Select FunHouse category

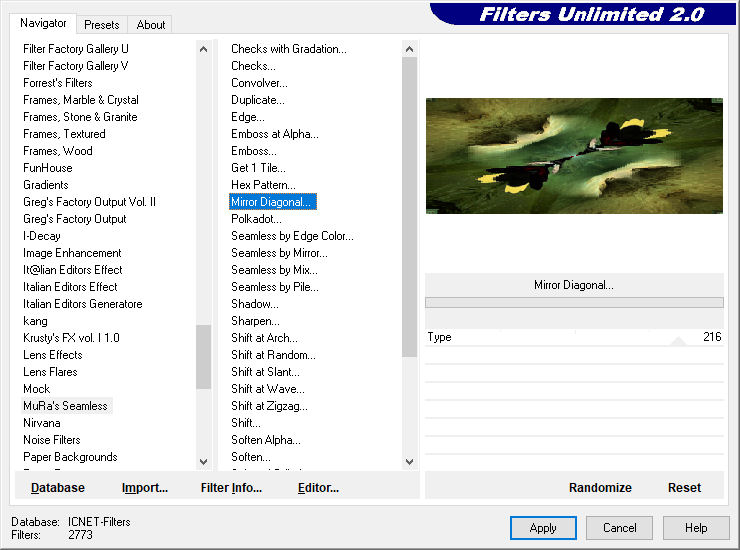[x=48, y=168]
